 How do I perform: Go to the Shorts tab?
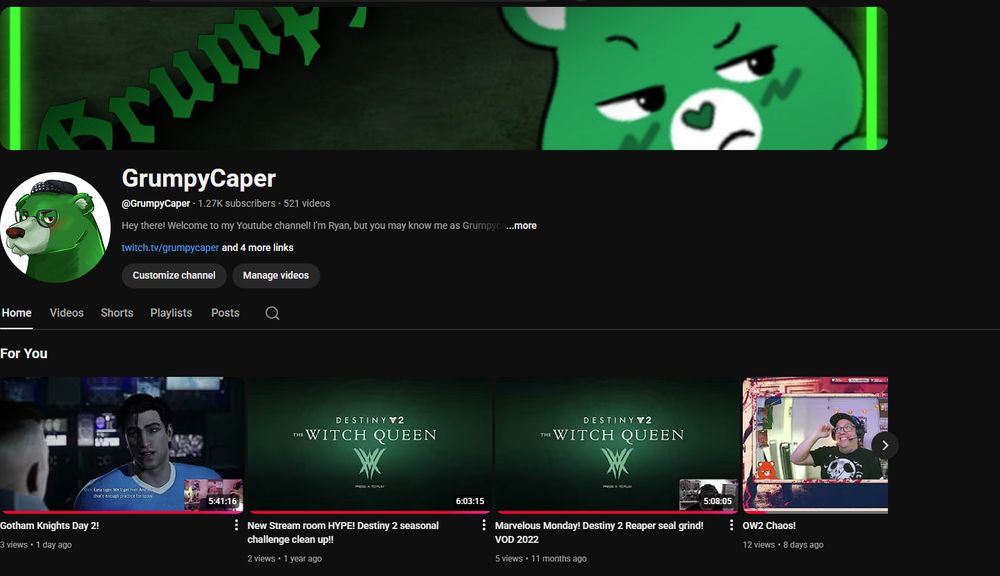click(117, 313)
